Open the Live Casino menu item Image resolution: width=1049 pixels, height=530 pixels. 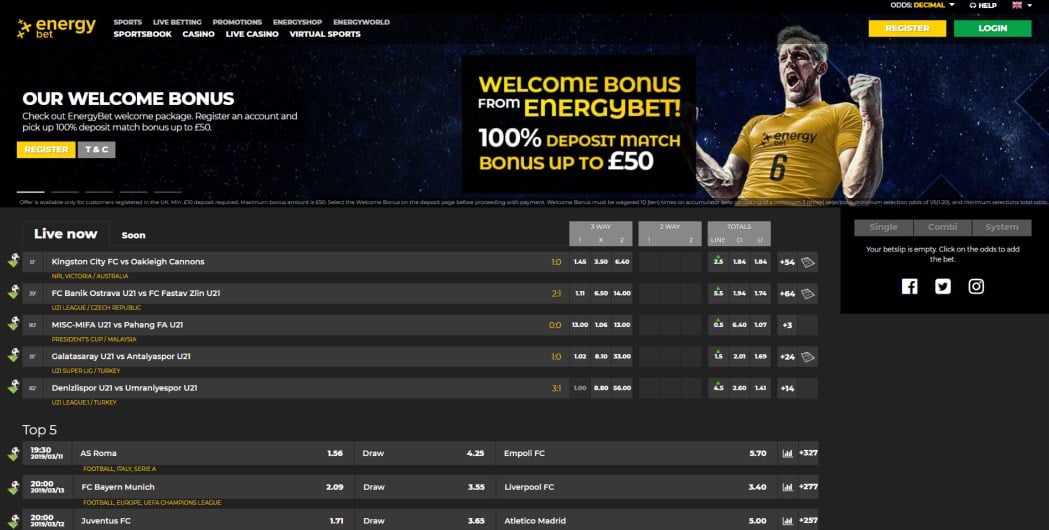pyautogui.click(x=252, y=34)
